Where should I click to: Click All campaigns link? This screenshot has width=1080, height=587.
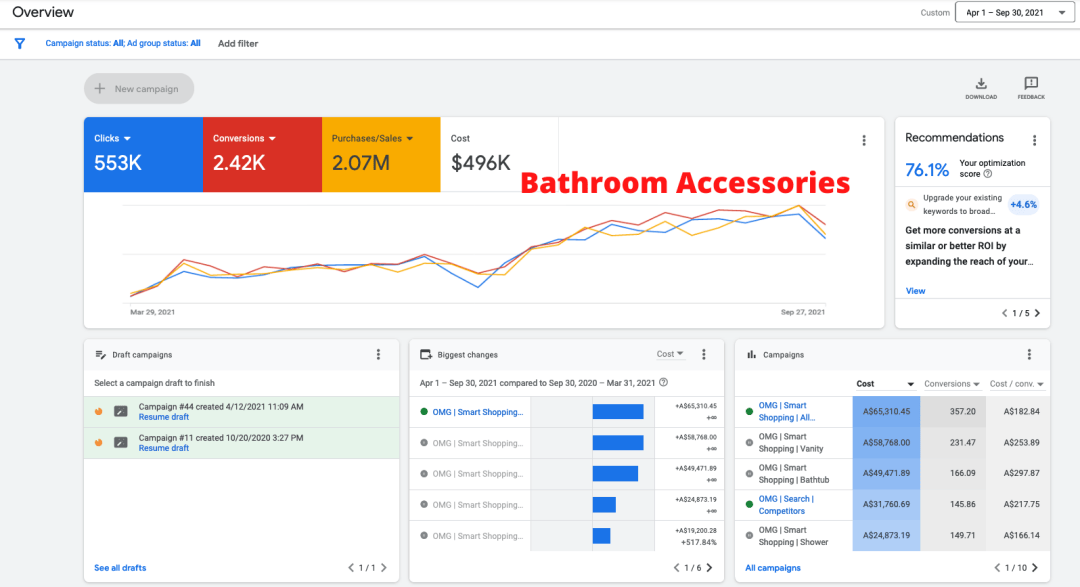point(773,568)
